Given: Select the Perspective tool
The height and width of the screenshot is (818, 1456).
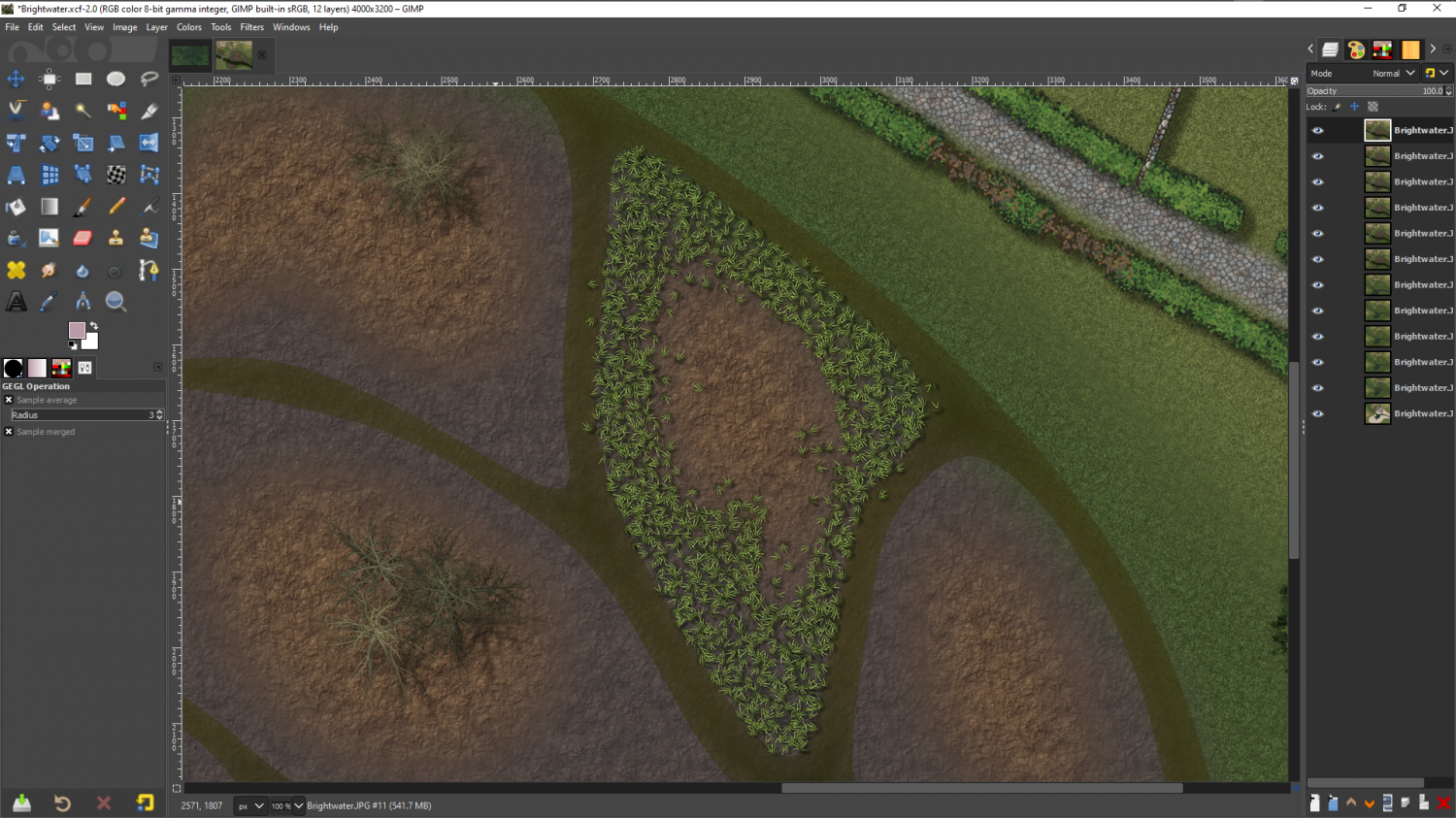Looking at the screenshot, I should 17,175.
